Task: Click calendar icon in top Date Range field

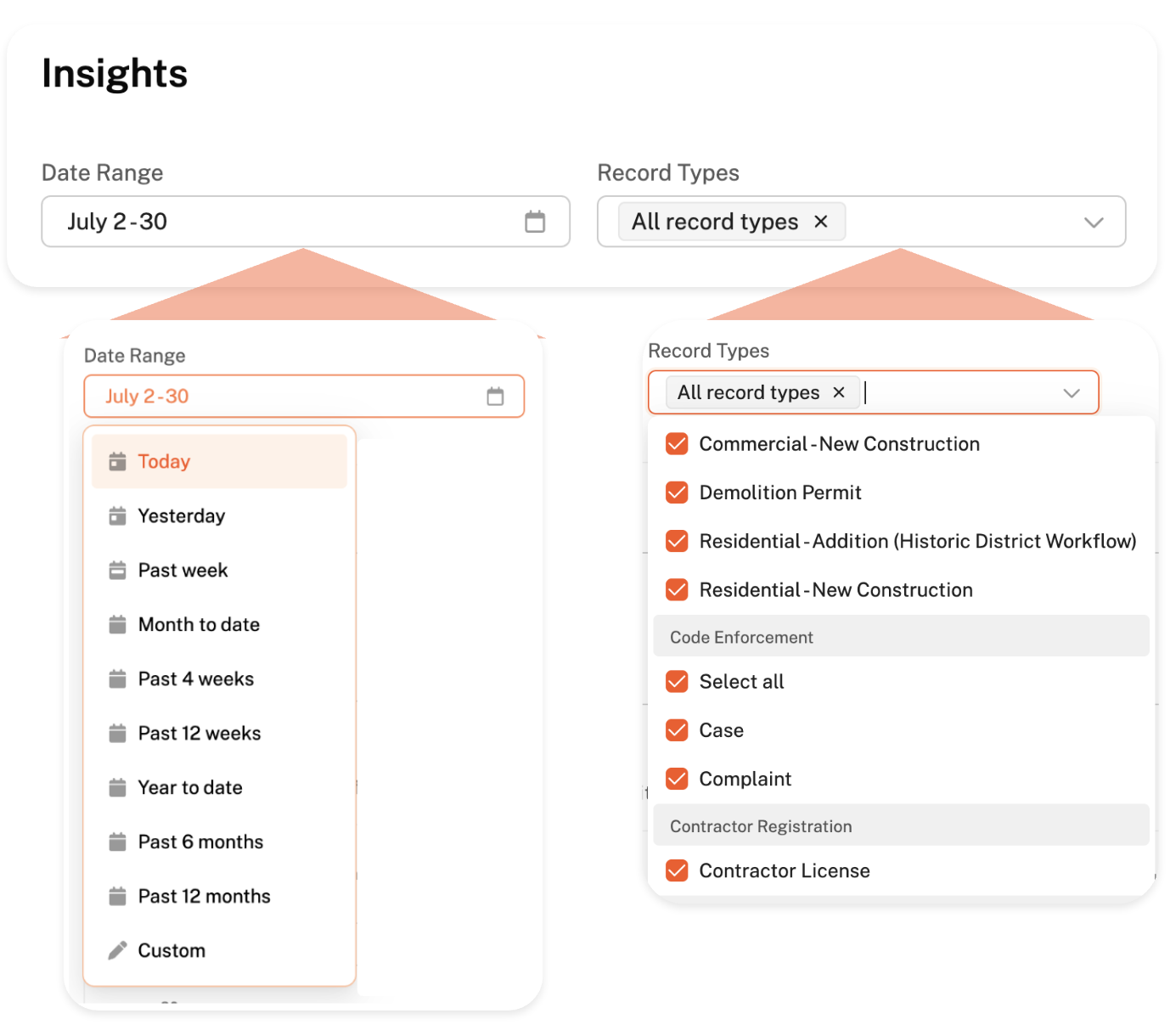Action: pyautogui.click(x=535, y=222)
